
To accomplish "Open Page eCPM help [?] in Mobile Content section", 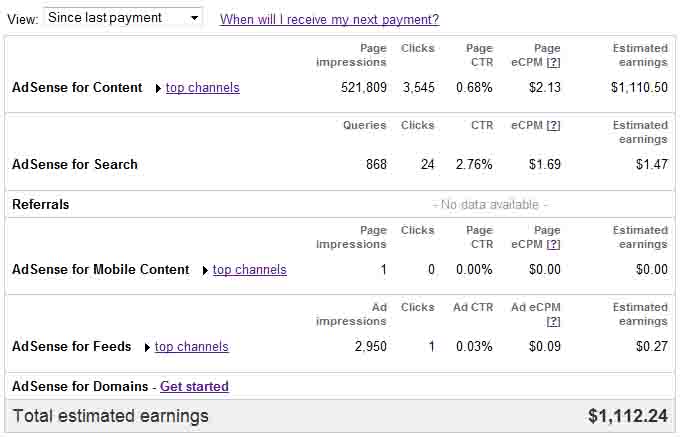I will [553, 245].
